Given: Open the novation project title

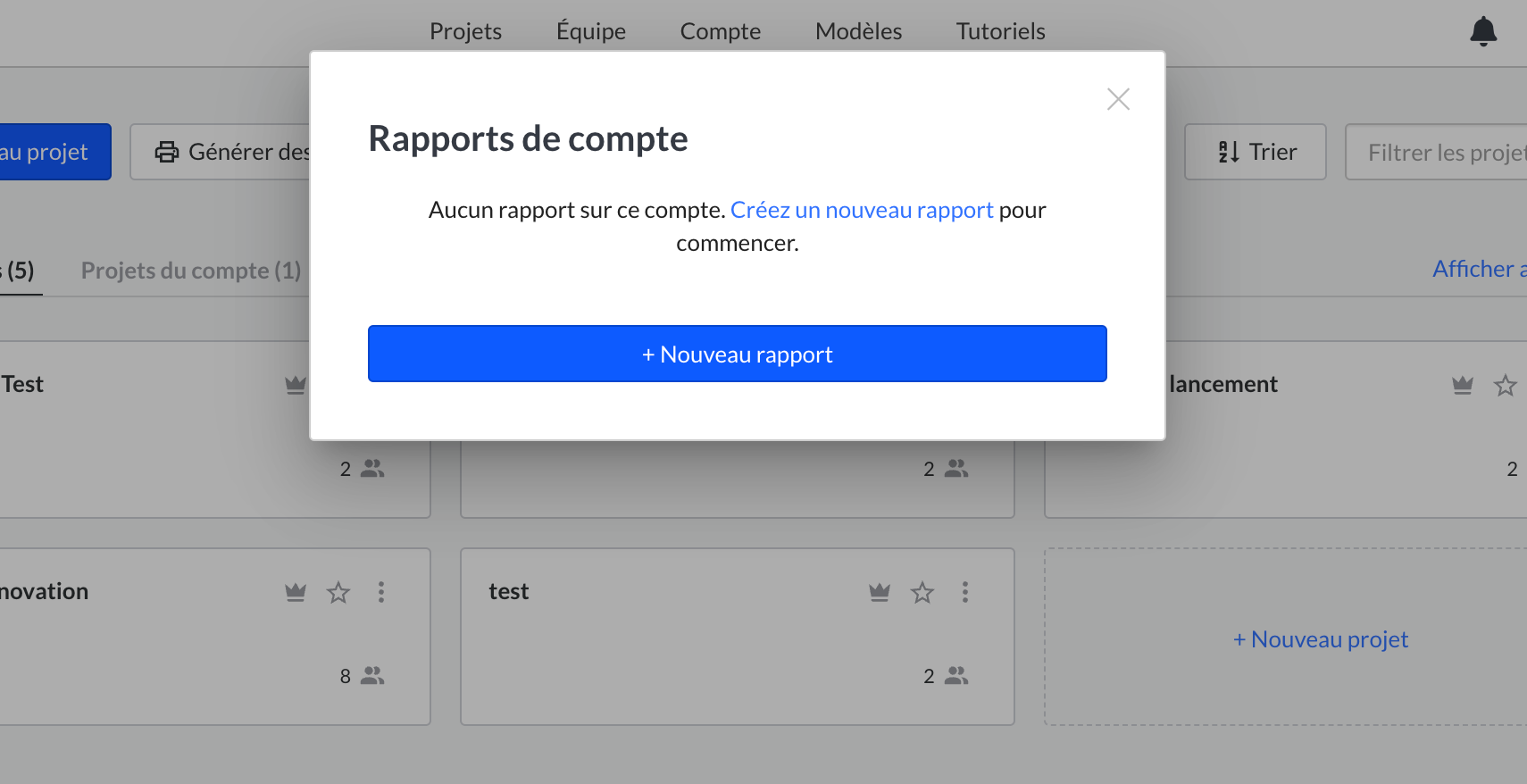Looking at the screenshot, I should [x=45, y=591].
